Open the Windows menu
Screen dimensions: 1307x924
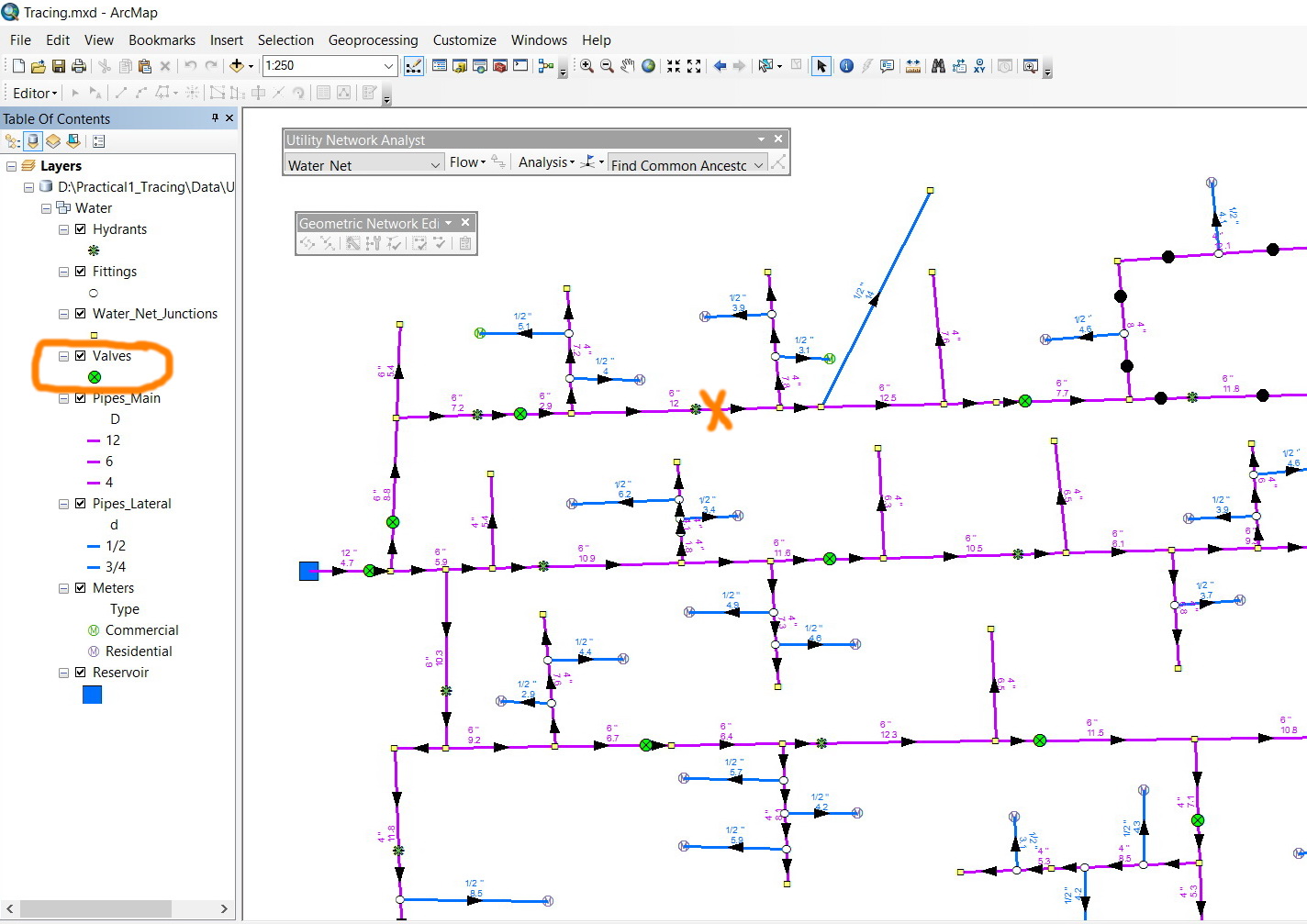[539, 40]
